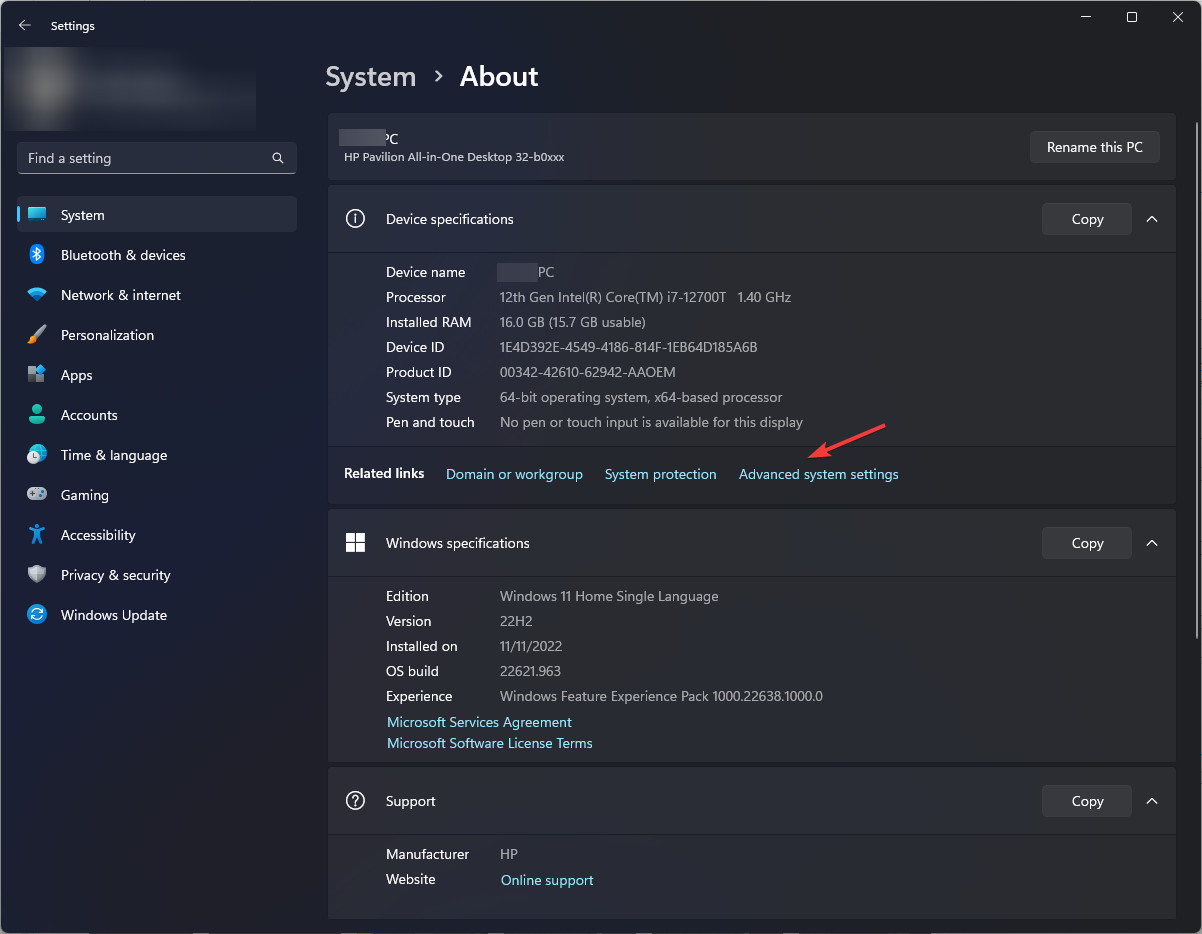Switch to Time & language
Viewport: 1202px width, 934px height.
(x=157, y=455)
